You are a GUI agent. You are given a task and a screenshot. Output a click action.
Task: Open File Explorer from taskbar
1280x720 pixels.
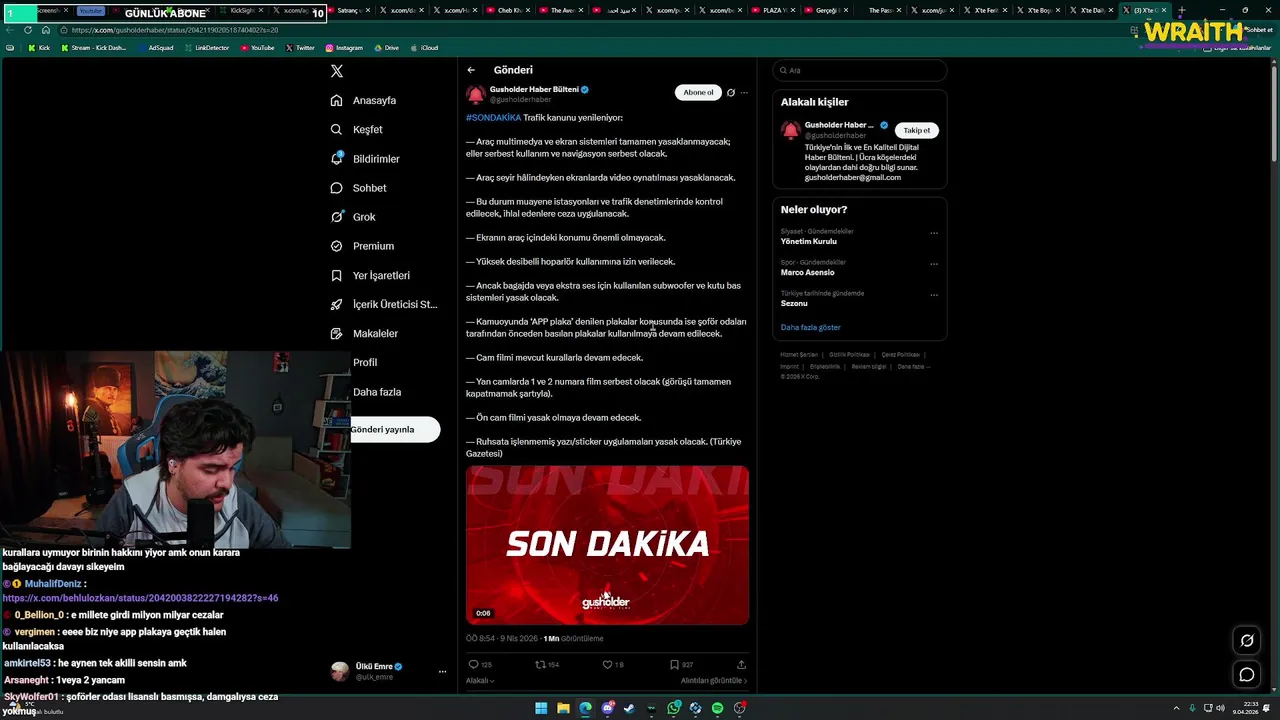563,708
